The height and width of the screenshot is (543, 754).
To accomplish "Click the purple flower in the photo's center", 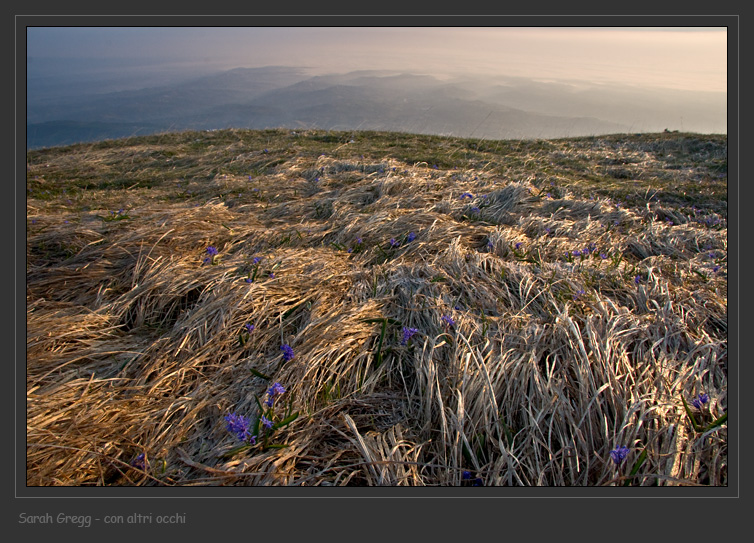I will [408, 333].
